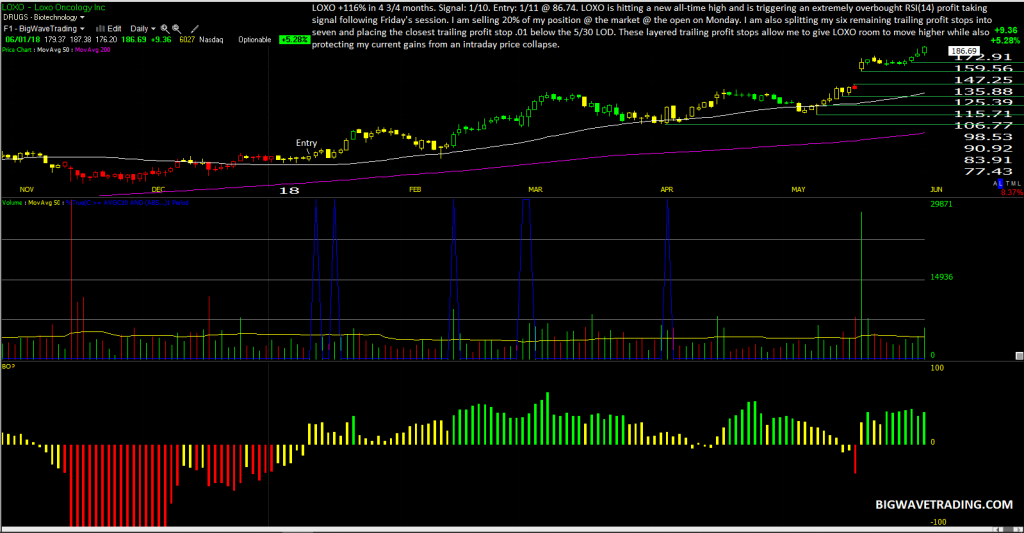Click the green +5.28% change box
This screenshot has width=1024, height=533.
point(295,39)
